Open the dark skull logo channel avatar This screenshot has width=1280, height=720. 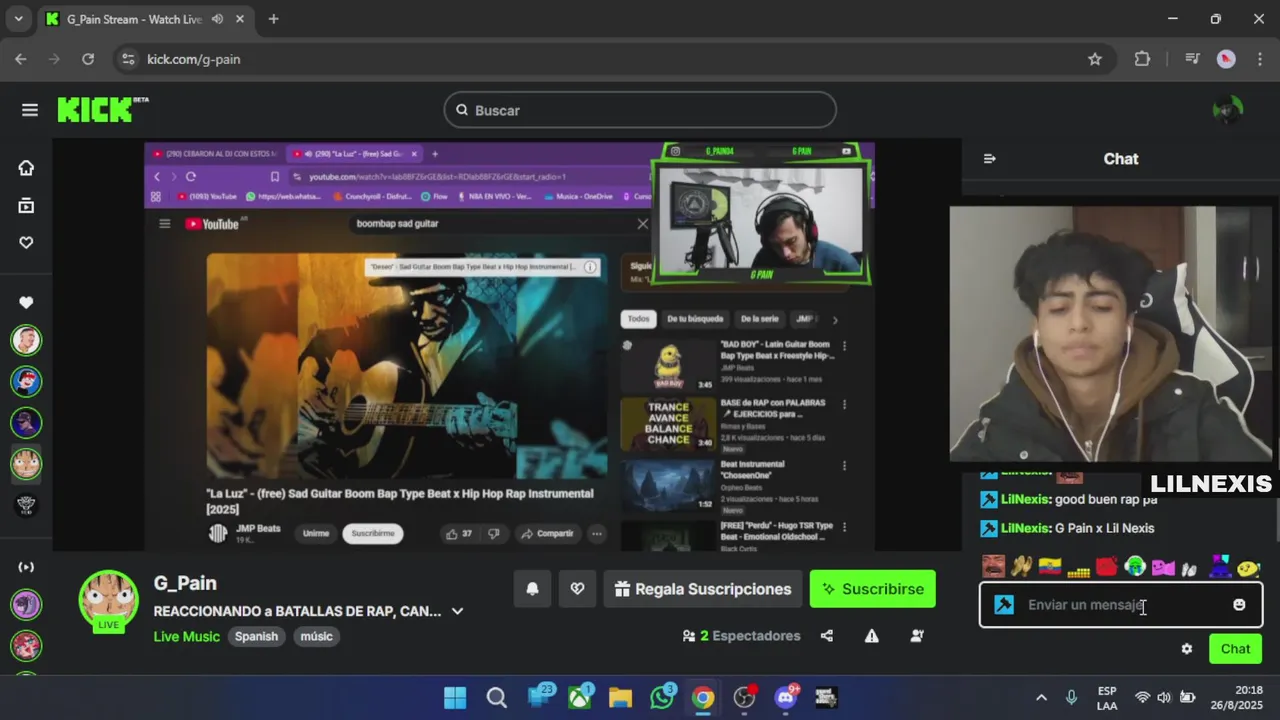pyautogui.click(x=26, y=505)
